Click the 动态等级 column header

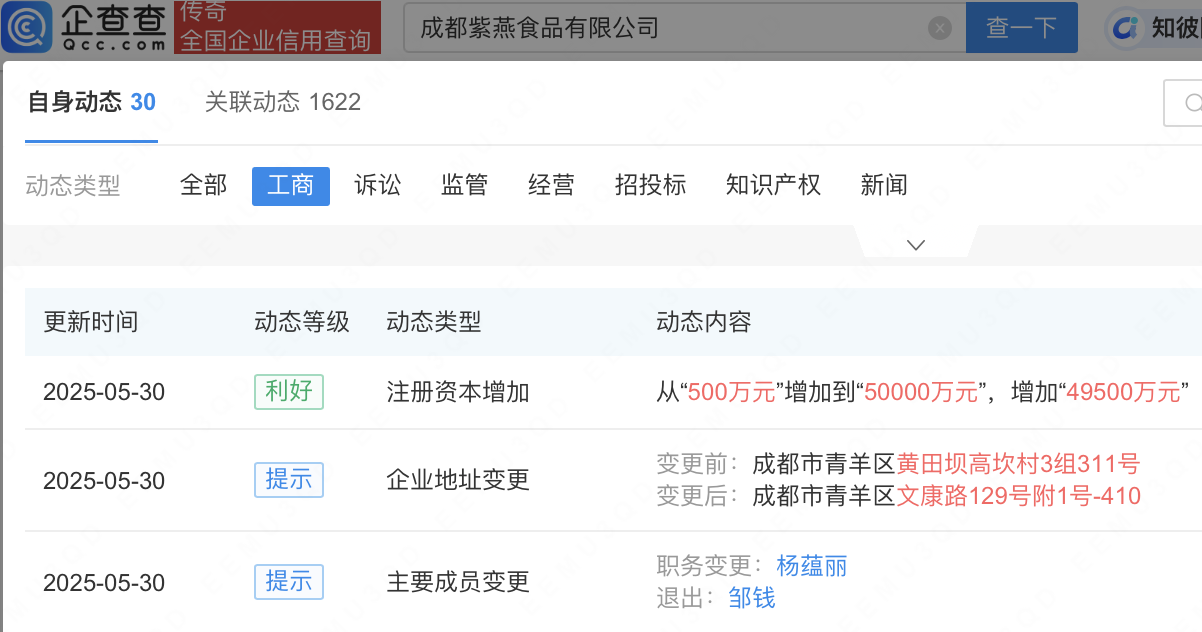[x=302, y=322]
